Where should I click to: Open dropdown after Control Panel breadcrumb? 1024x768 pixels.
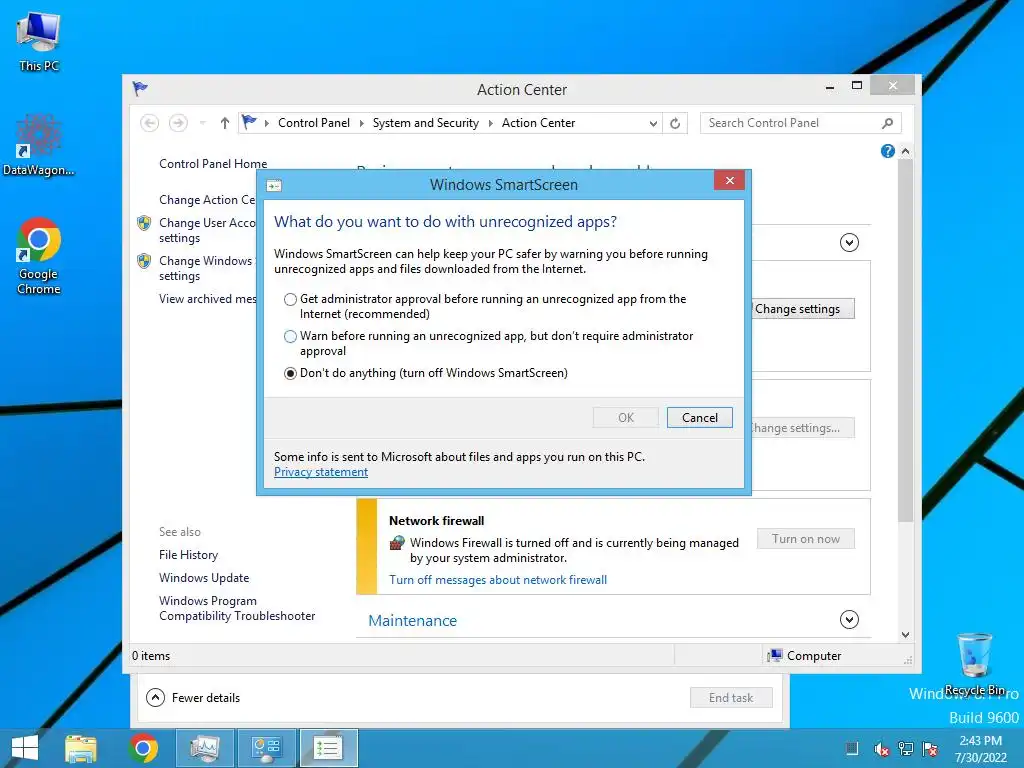[361, 123]
